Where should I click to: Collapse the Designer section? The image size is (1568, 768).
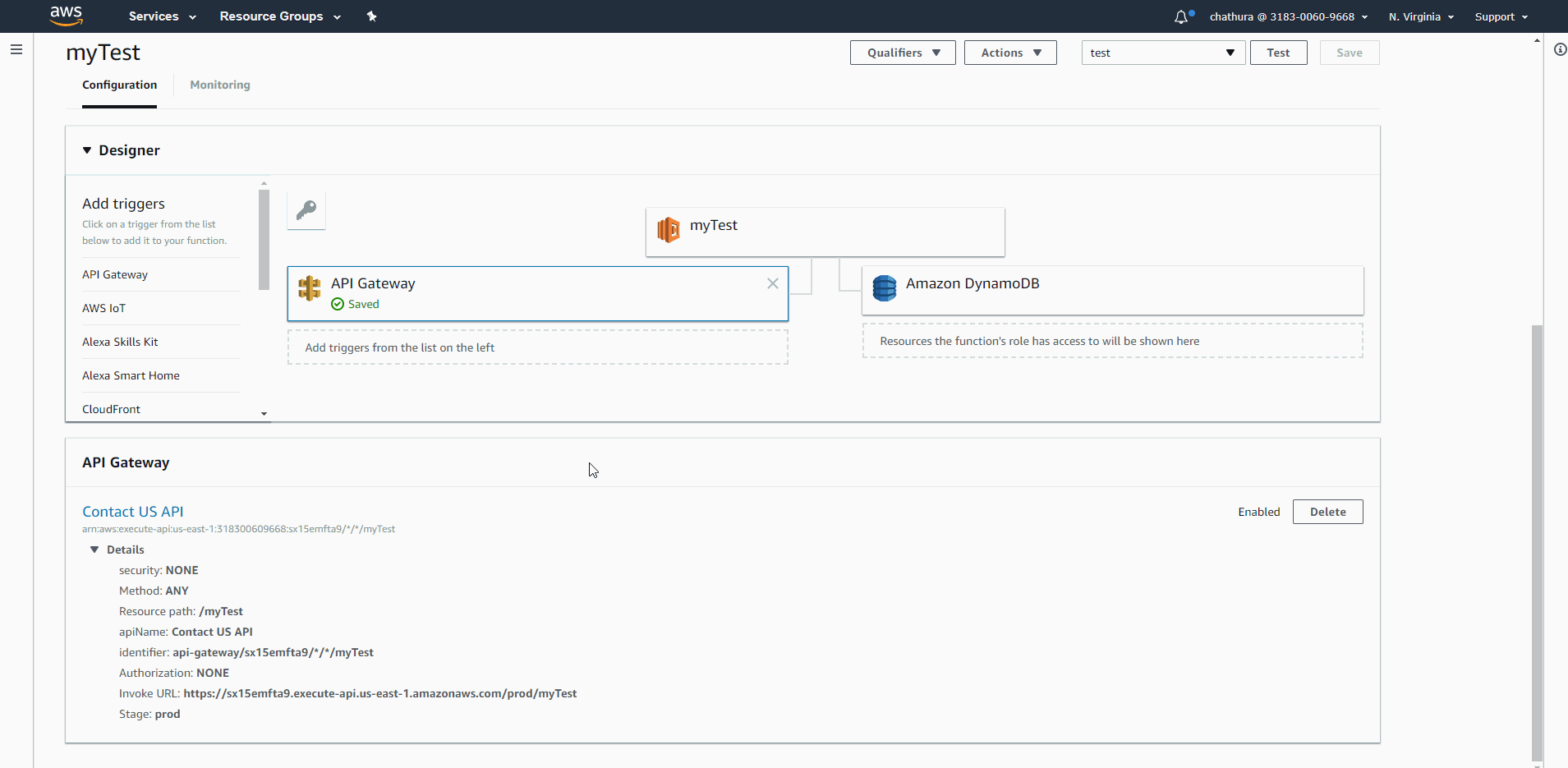pyautogui.click(x=87, y=150)
